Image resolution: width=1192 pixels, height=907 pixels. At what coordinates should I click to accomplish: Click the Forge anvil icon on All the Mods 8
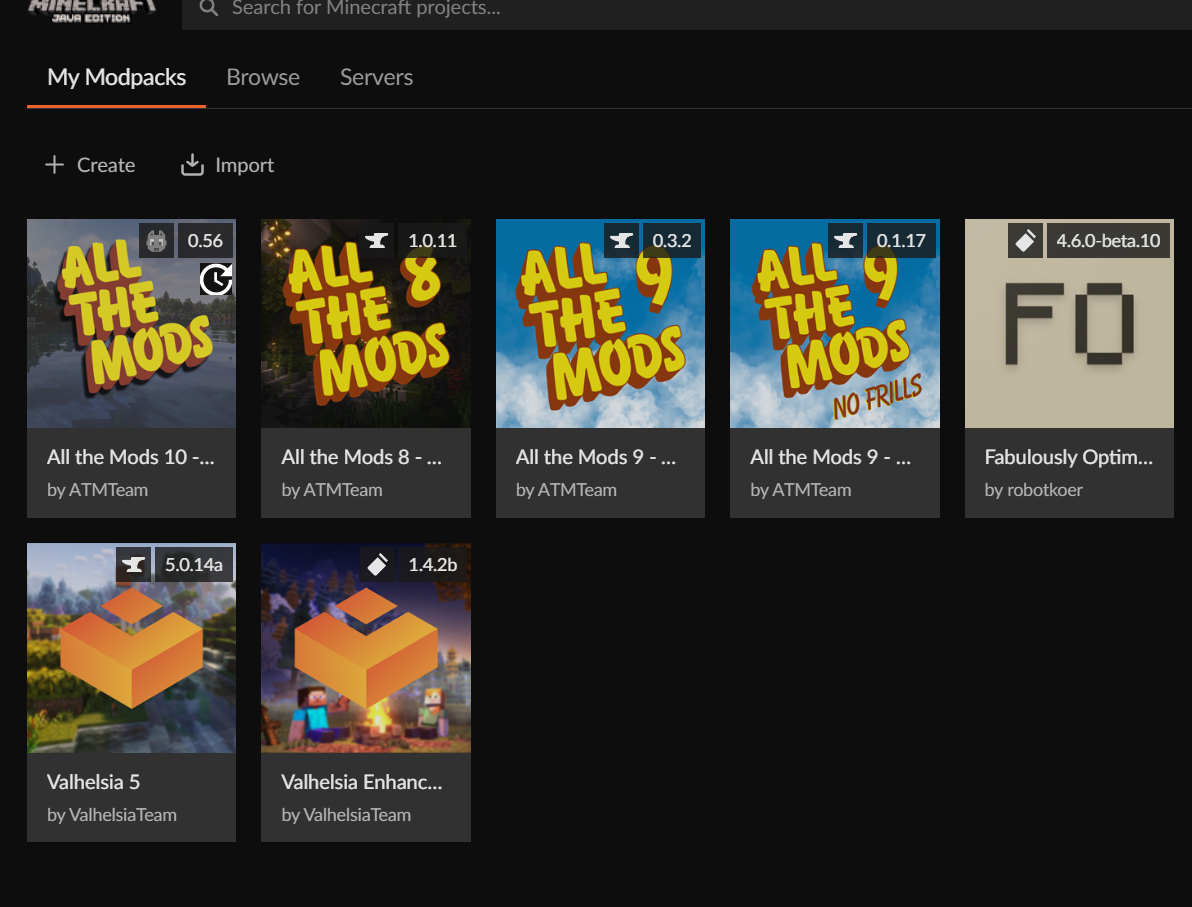click(x=377, y=241)
